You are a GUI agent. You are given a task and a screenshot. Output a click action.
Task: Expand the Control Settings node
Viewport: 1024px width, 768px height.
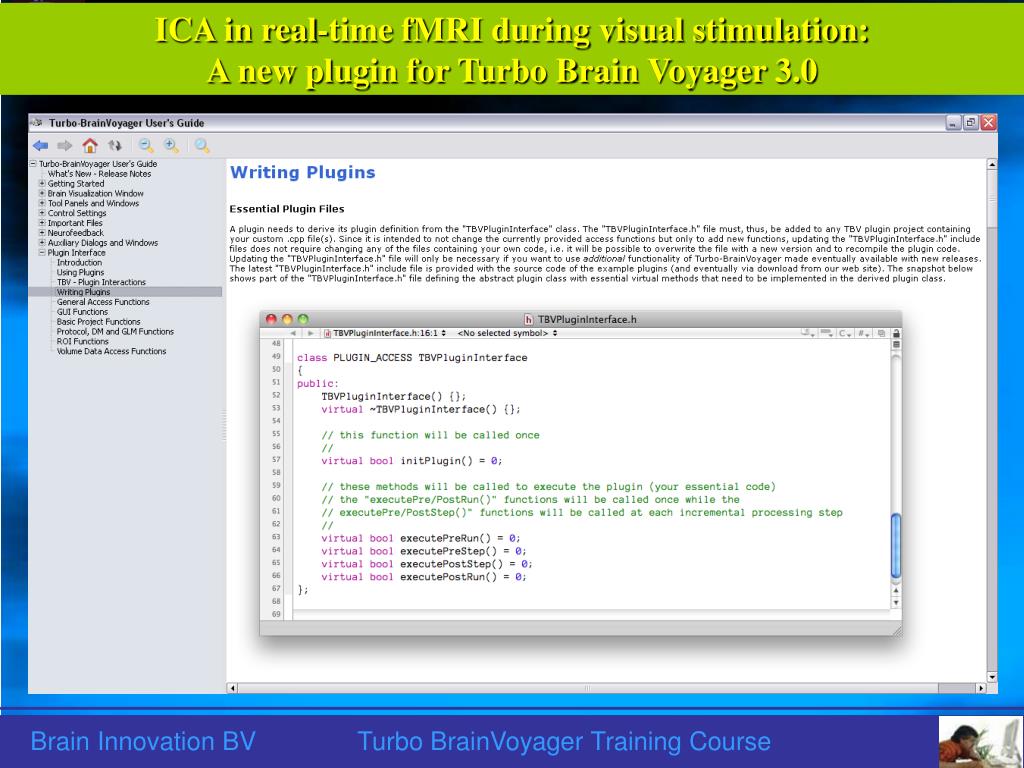click(x=42, y=213)
